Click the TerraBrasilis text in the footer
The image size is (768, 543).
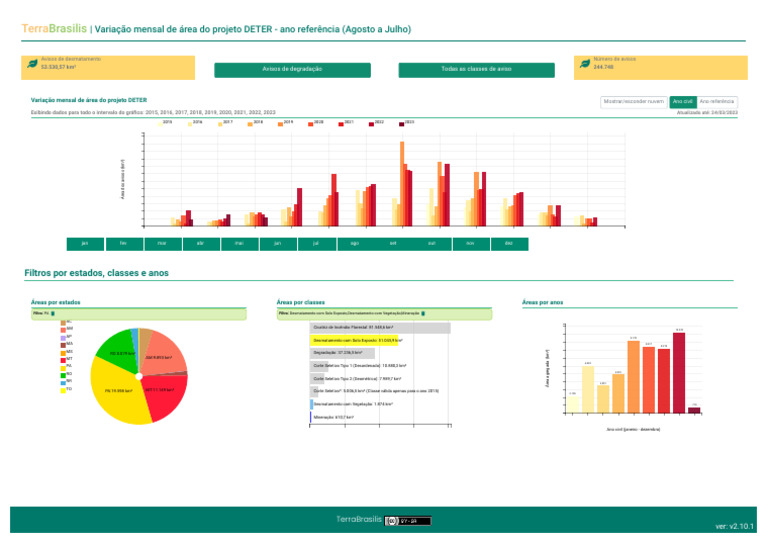click(x=359, y=519)
